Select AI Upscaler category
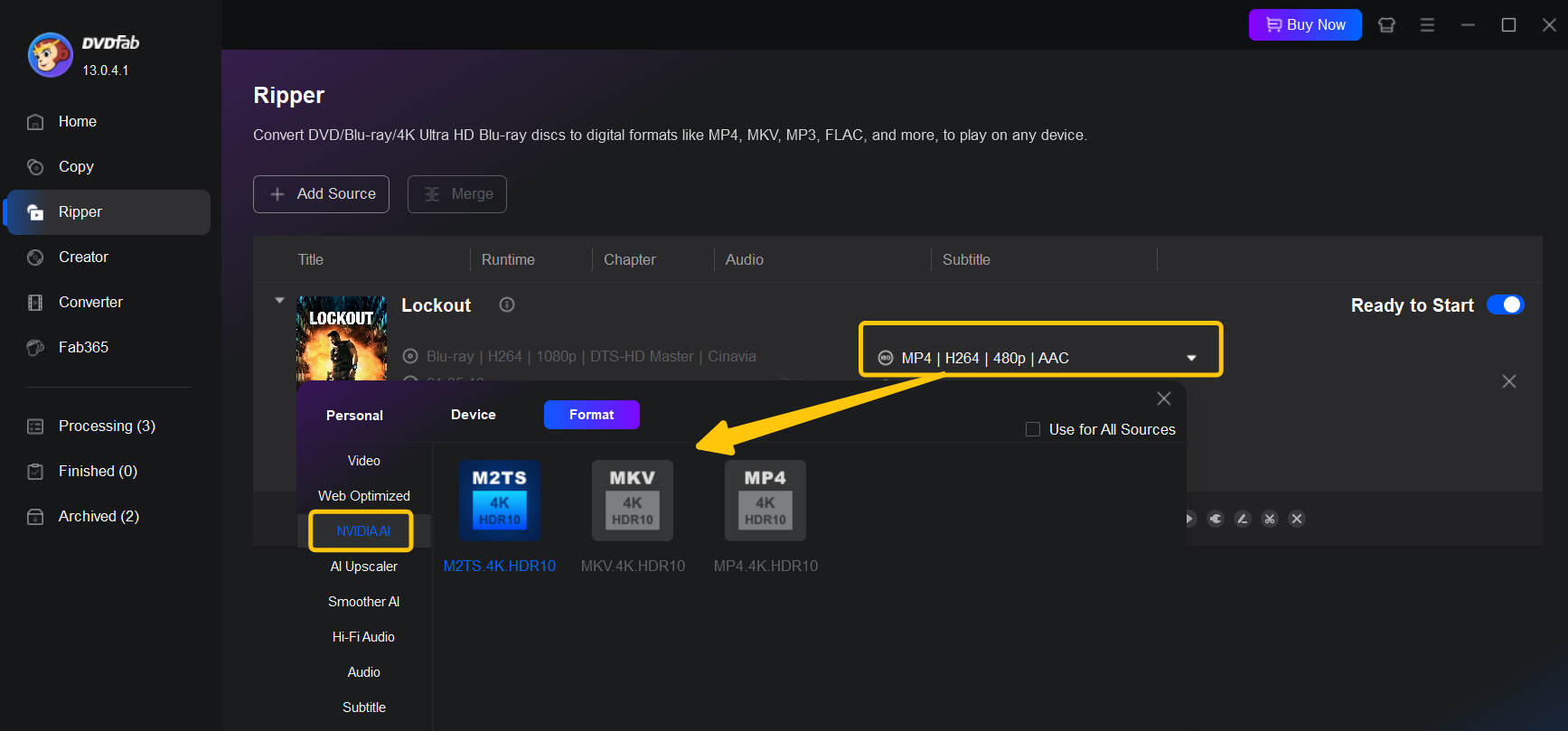Image resolution: width=1568 pixels, height=731 pixels. tap(364, 567)
